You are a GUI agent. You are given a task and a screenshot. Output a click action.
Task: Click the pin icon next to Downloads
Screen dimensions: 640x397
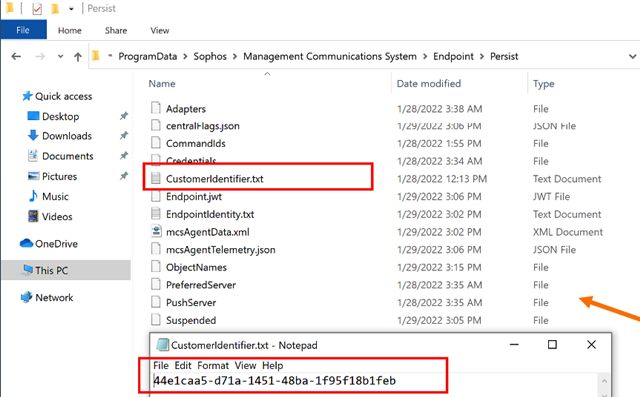point(124,135)
